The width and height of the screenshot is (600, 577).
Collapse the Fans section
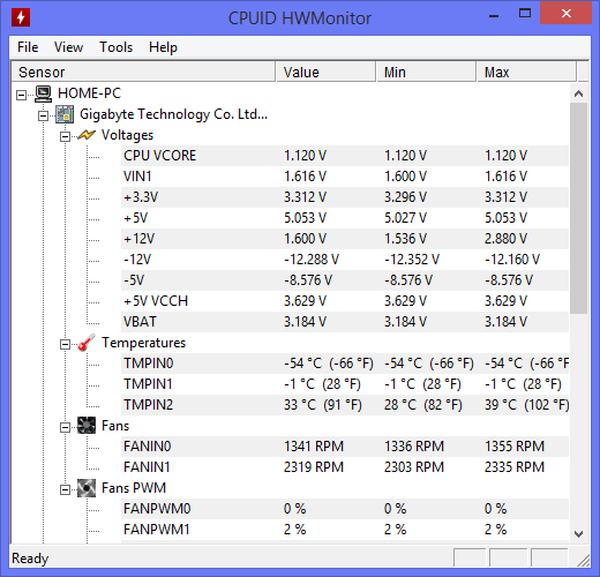(x=65, y=427)
